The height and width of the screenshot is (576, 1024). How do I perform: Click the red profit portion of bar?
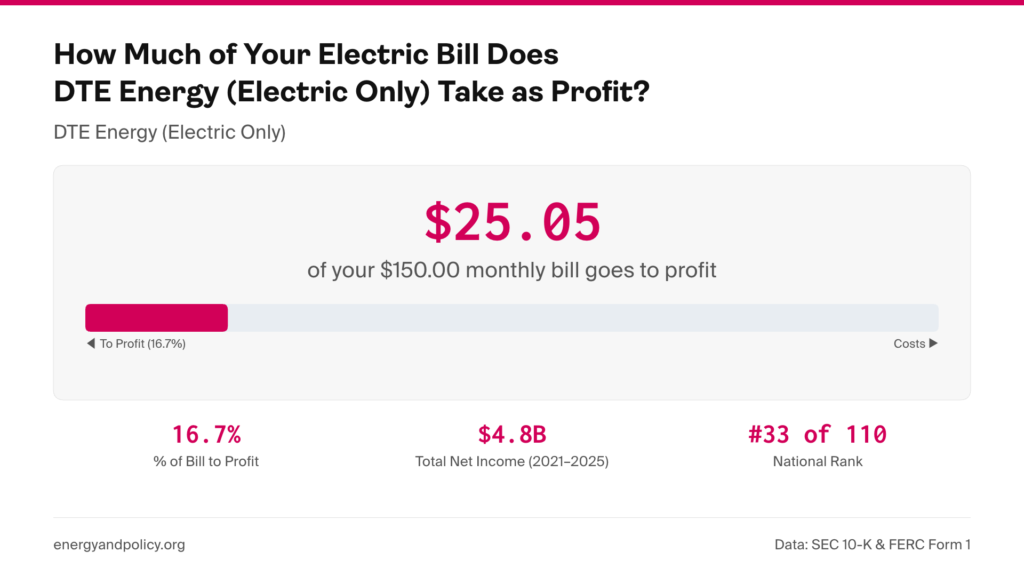157,318
